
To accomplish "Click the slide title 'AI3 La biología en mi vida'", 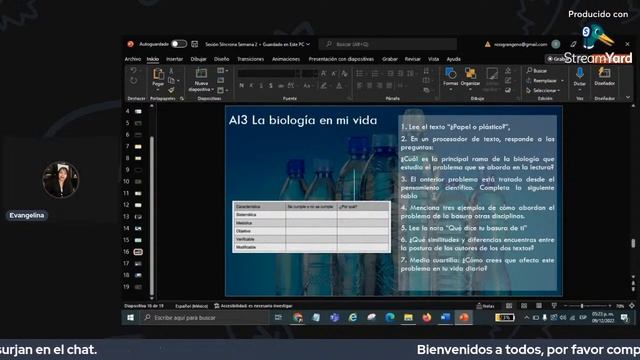I will click(303, 120).
